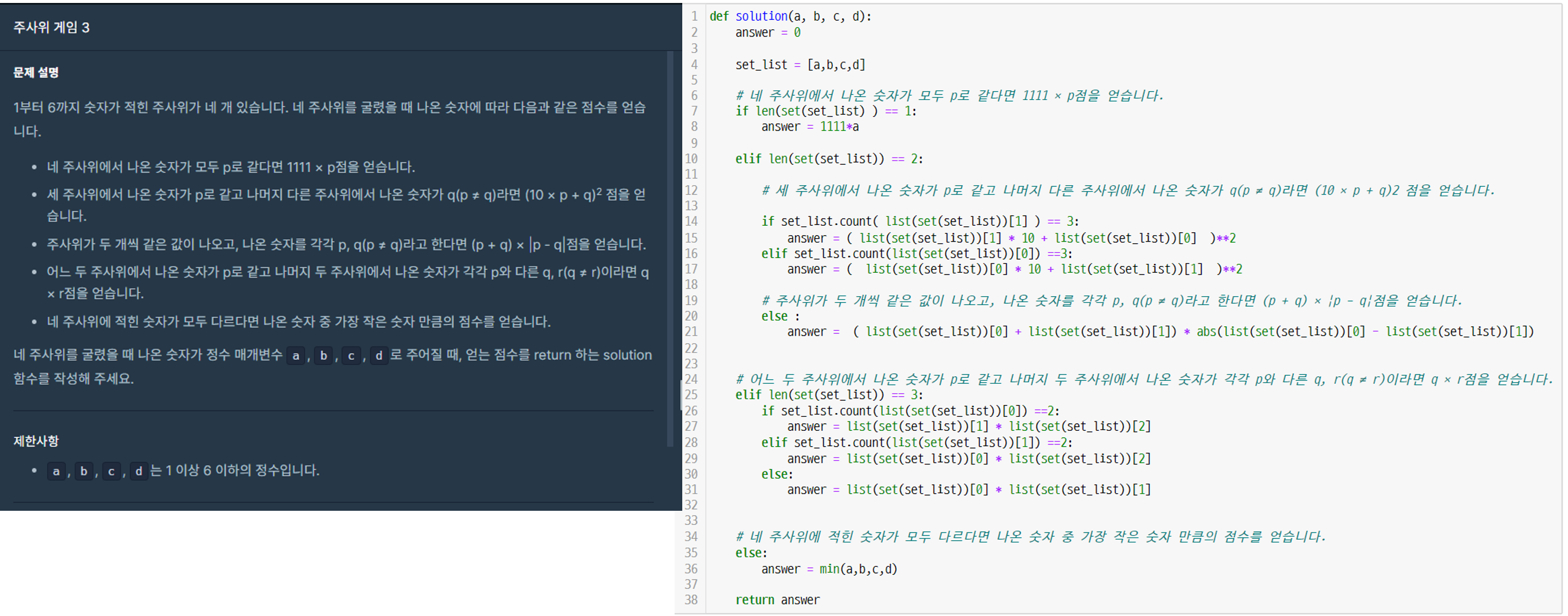Click the 'b' chip in the parameter sentence

(x=324, y=356)
